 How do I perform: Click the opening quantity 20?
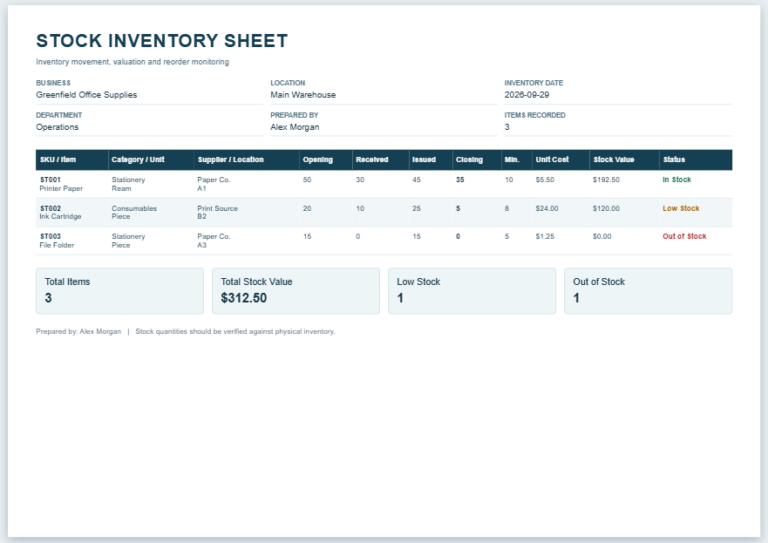pyautogui.click(x=307, y=208)
